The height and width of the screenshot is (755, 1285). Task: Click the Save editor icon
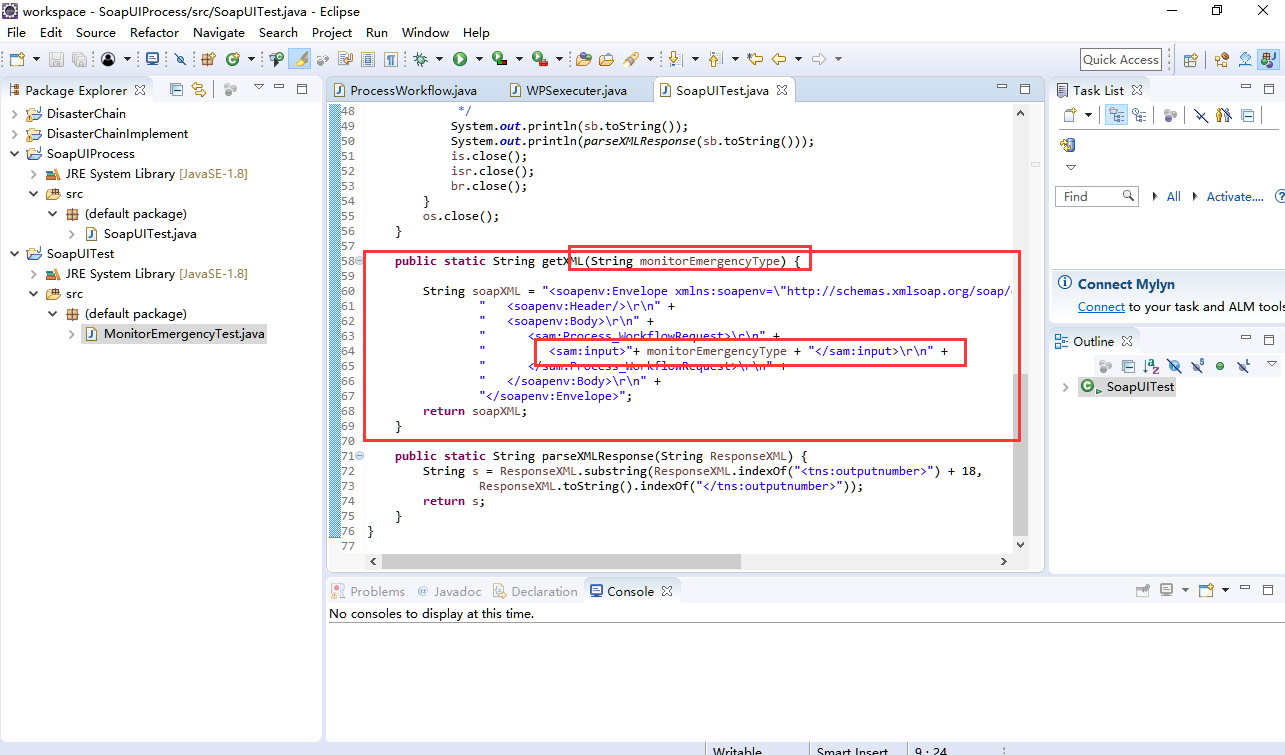[x=55, y=58]
